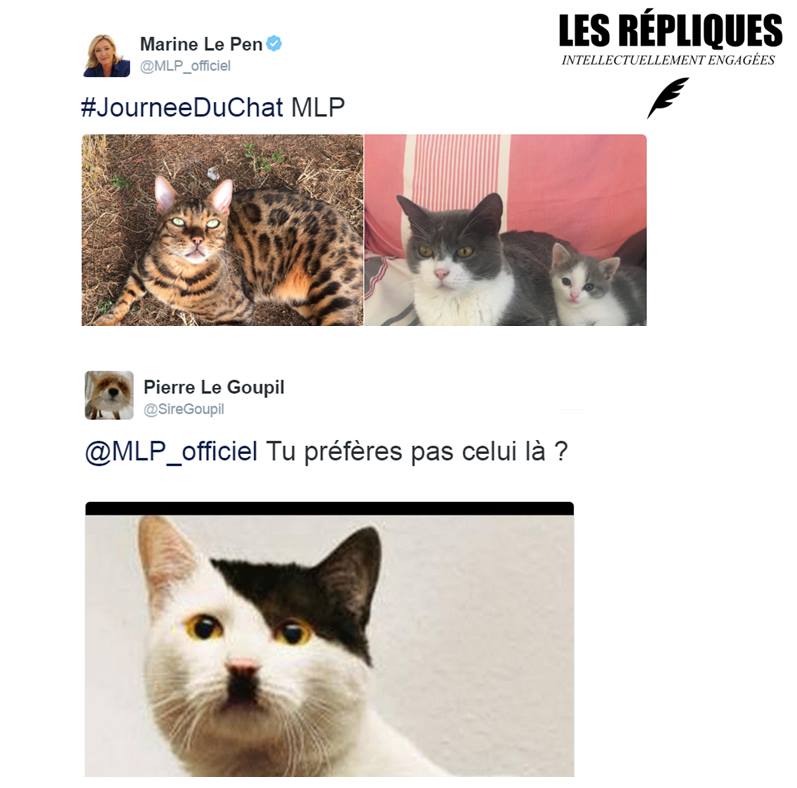797x788 pixels.
Task: Click the Pierre Le Goupil display name
Action: point(214,387)
